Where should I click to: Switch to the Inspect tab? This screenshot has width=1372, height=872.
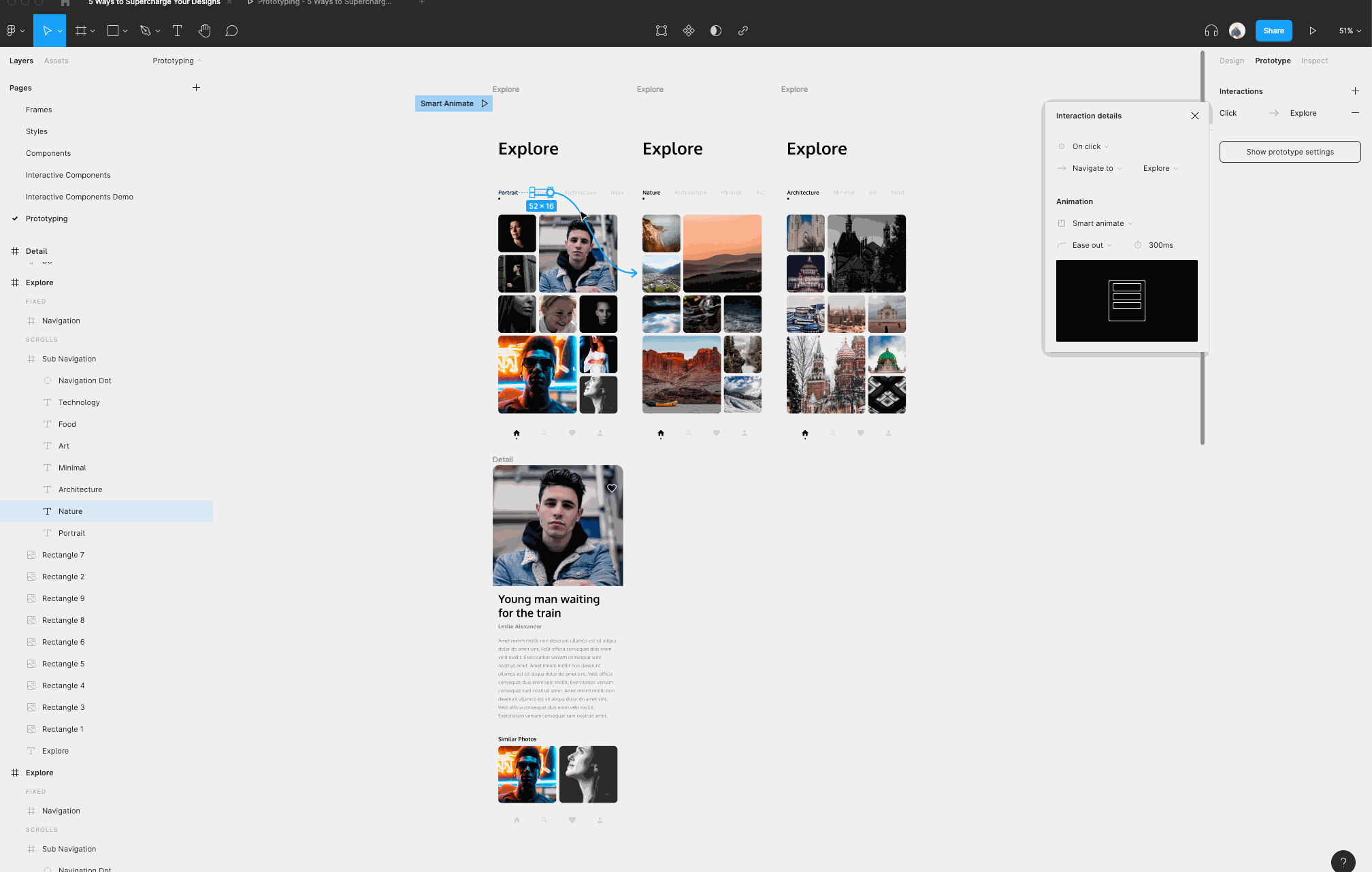click(x=1314, y=61)
